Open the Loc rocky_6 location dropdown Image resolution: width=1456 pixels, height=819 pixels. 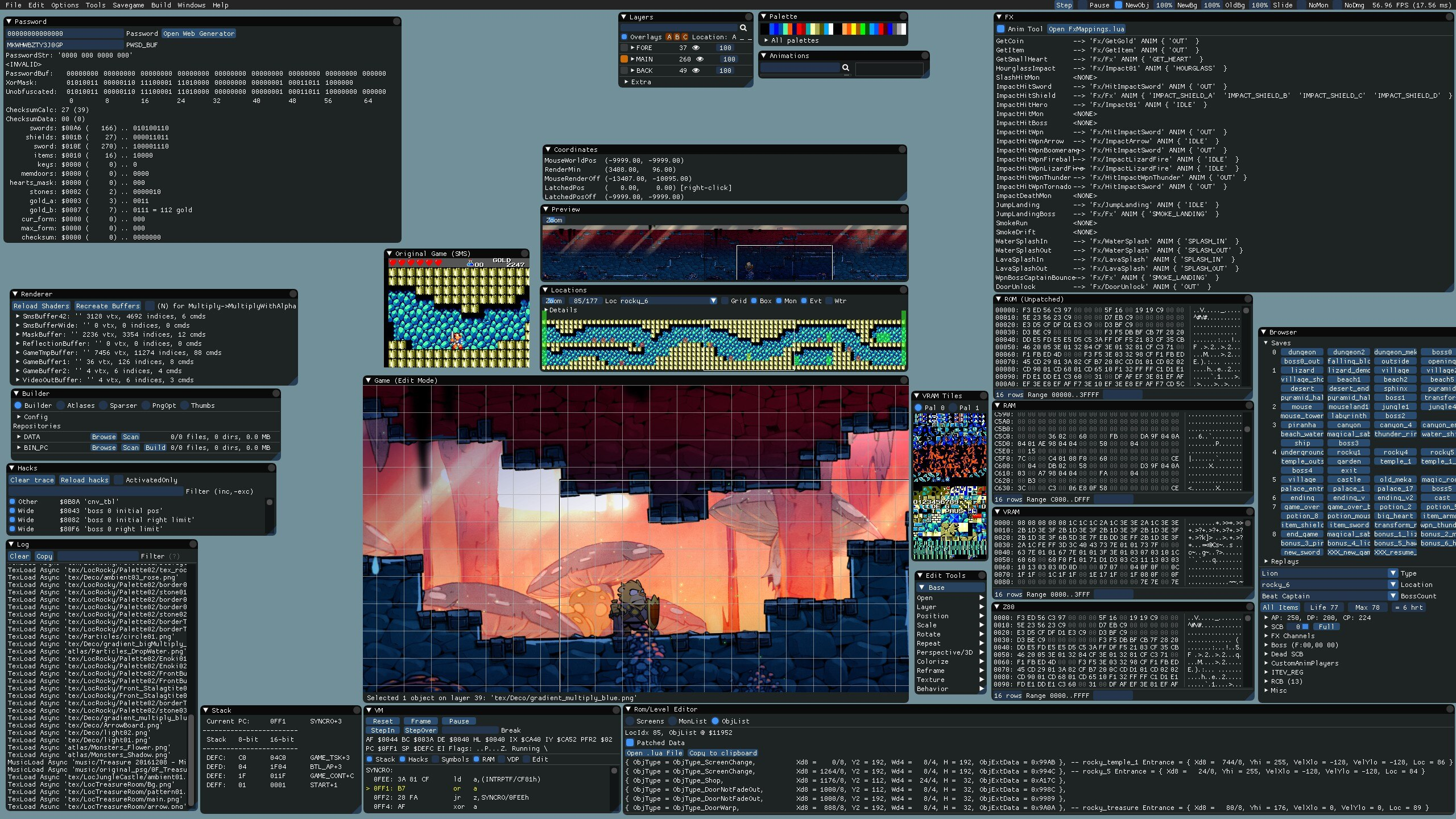[x=713, y=301]
